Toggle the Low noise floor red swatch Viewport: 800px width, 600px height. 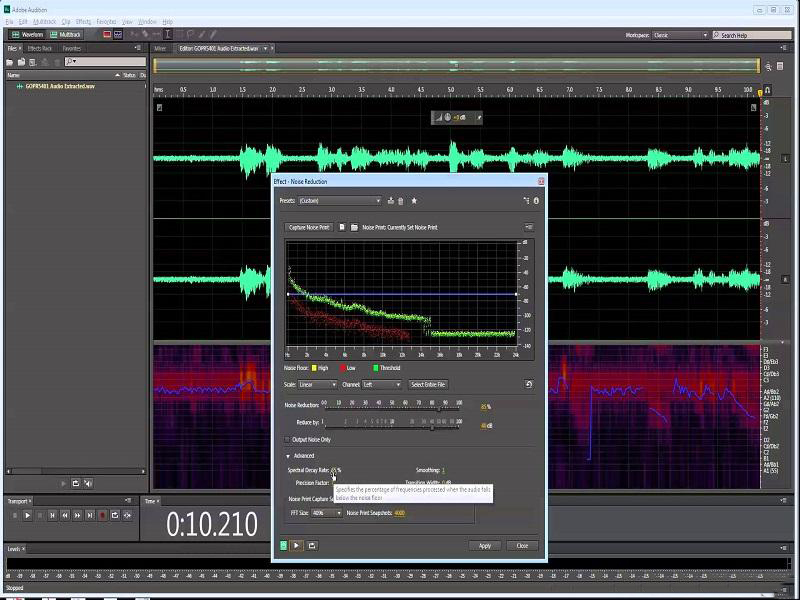click(x=343, y=368)
